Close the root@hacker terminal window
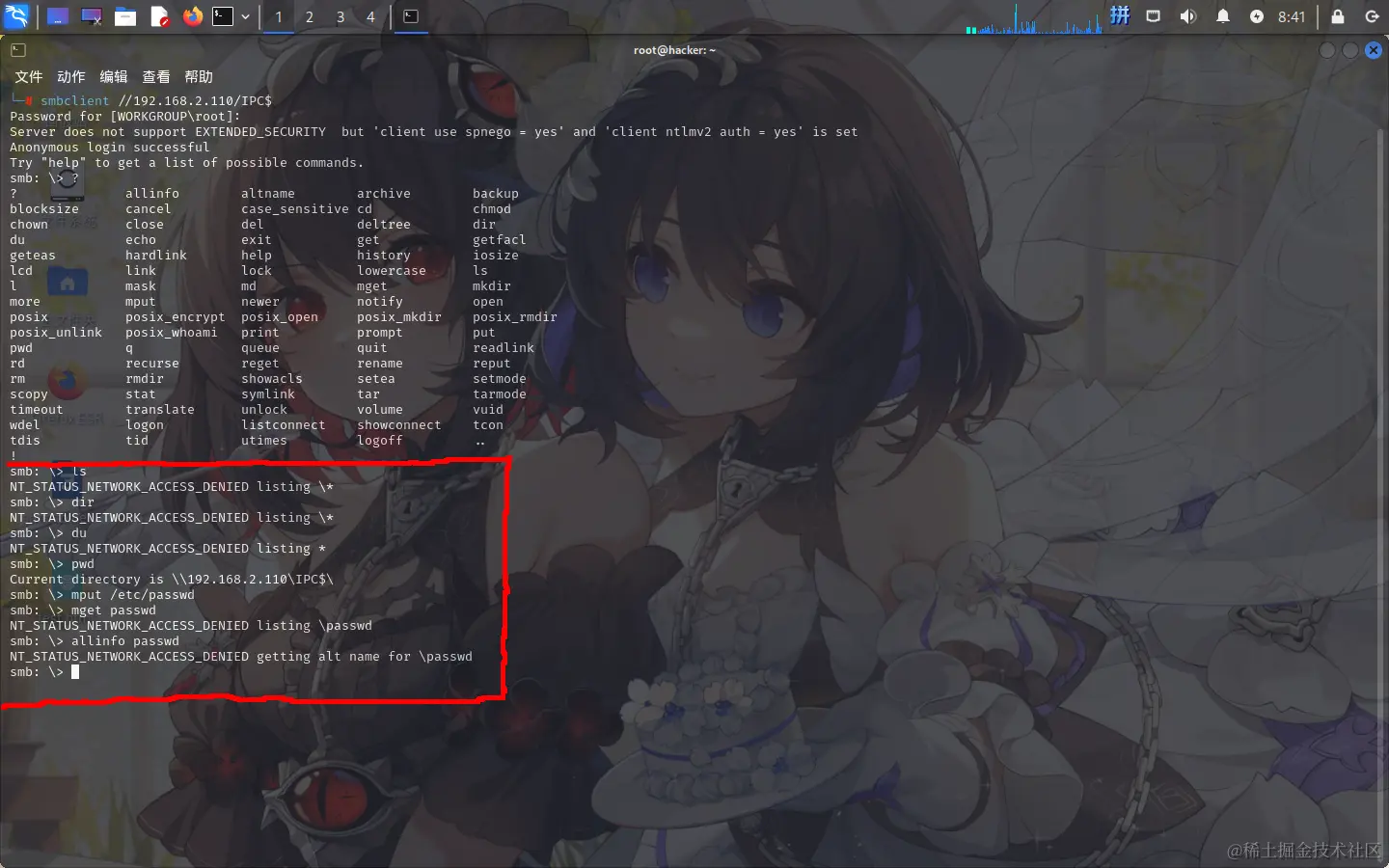Image resolution: width=1389 pixels, height=868 pixels. click(x=1374, y=50)
